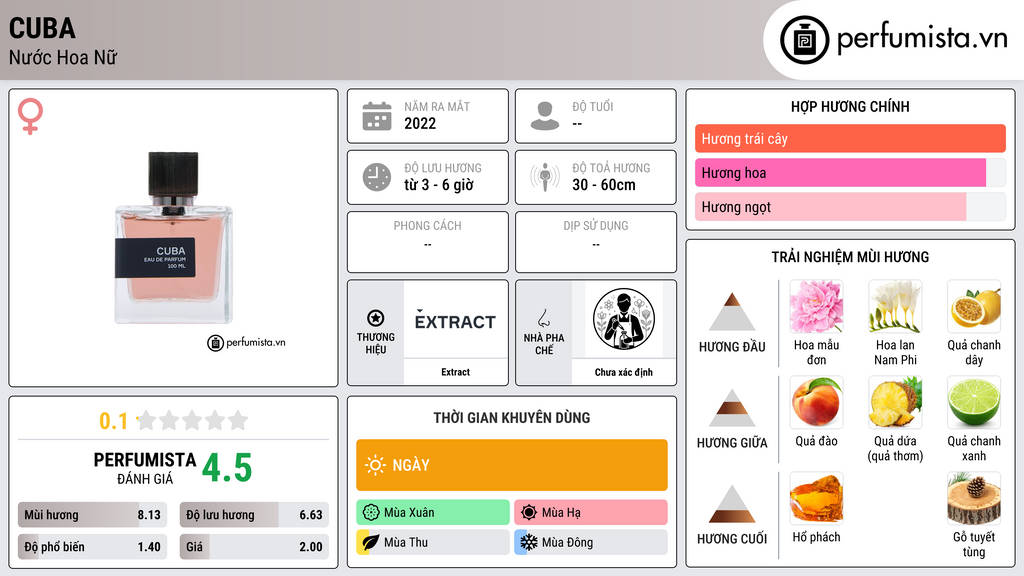Click the green Mùa Xuân season bar

(433, 513)
